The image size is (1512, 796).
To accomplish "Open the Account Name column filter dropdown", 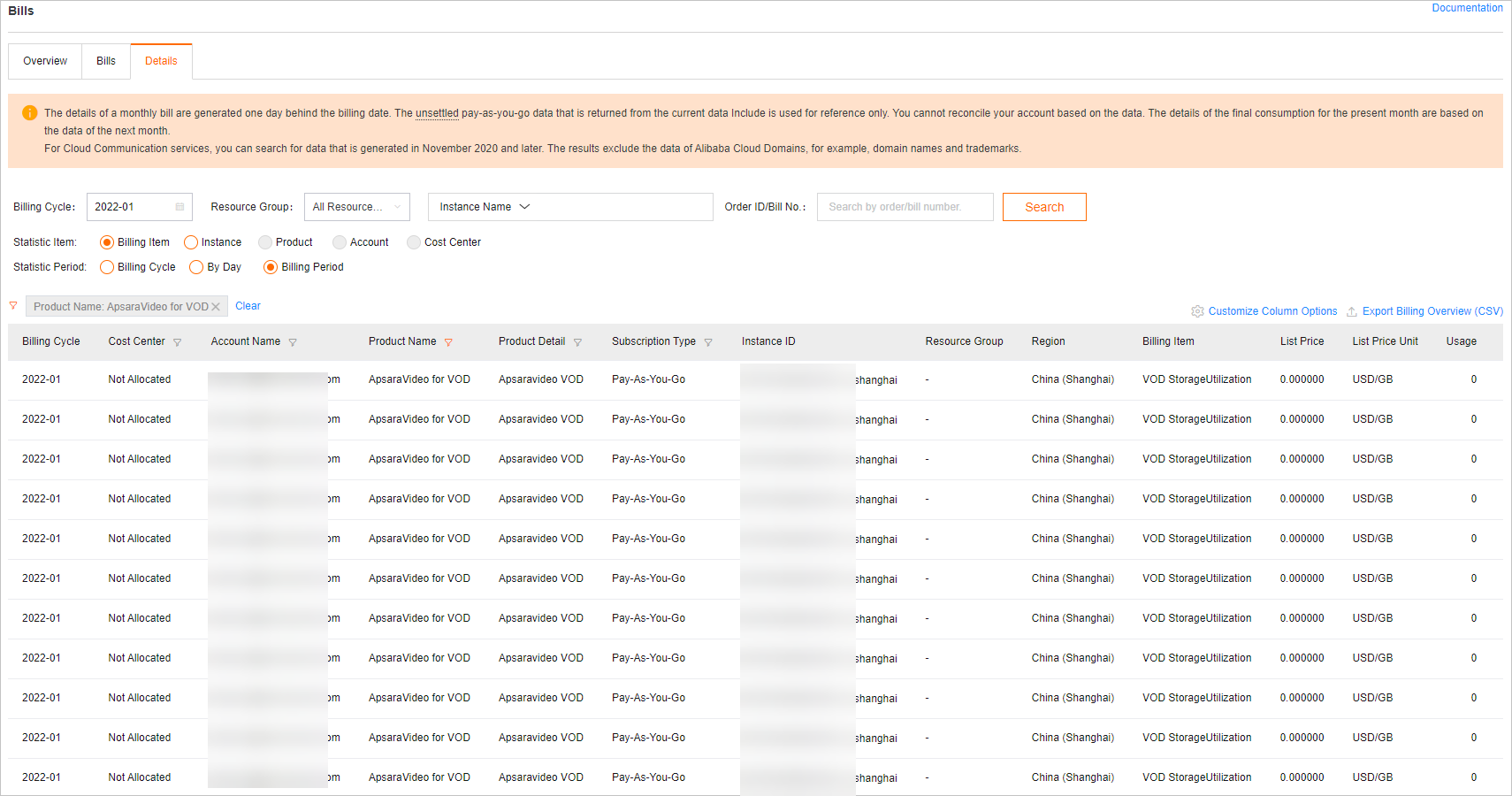I will pyautogui.click(x=293, y=341).
